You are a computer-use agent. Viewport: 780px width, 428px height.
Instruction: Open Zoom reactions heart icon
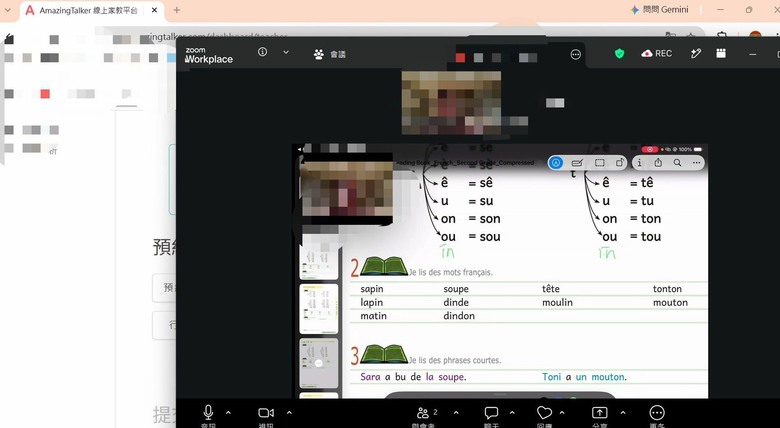[x=544, y=413]
